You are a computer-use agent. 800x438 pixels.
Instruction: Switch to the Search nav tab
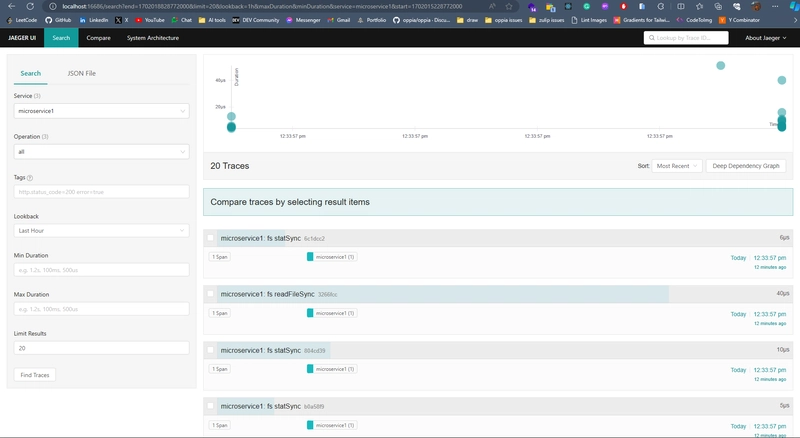pyautogui.click(x=61, y=38)
